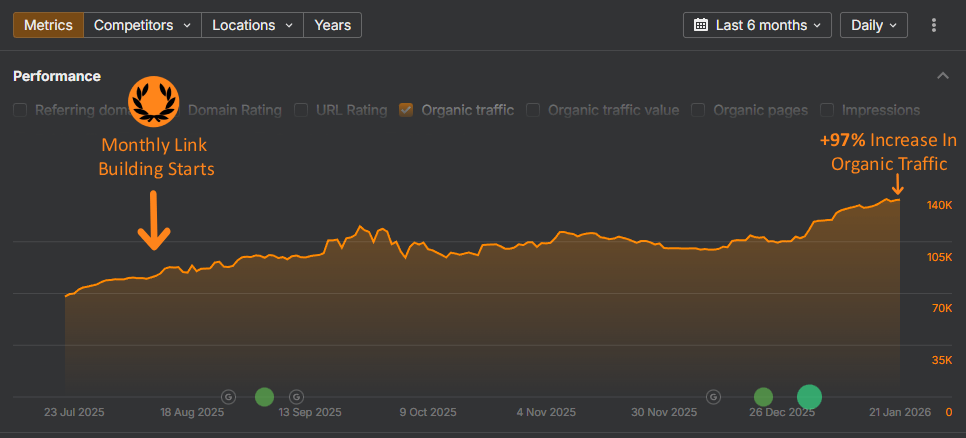
Task: Enable the Organic pages checkbox
Action: point(698,110)
